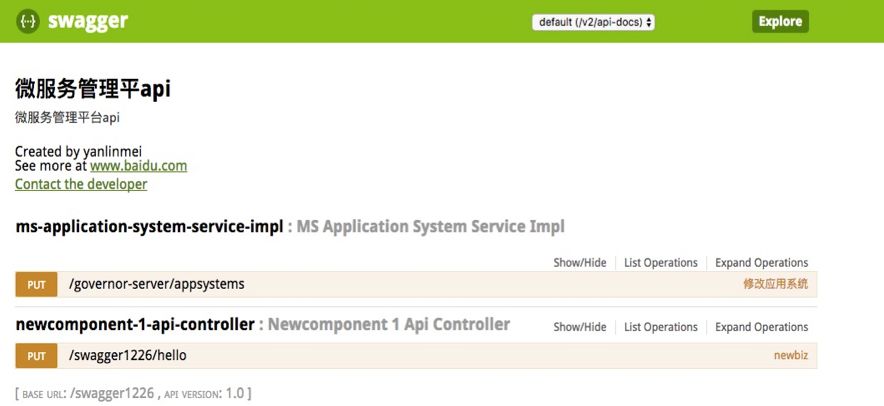The height and width of the screenshot is (406, 884).
Task: Open the /governor-server/appsystems endpoint path
Action: tap(156, 284)
